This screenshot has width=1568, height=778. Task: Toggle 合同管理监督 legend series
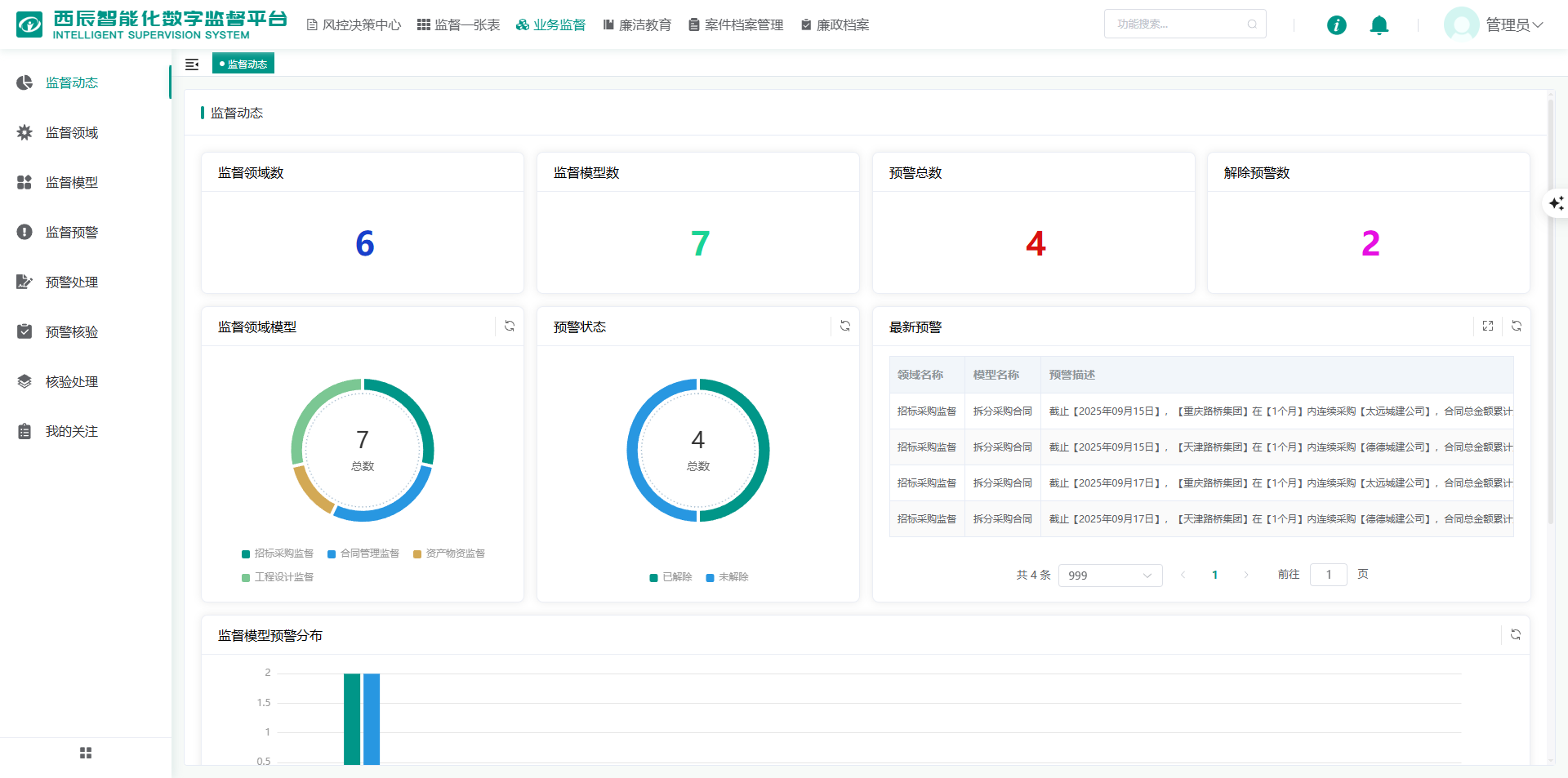pyautogui.click(x=363, y=553)
